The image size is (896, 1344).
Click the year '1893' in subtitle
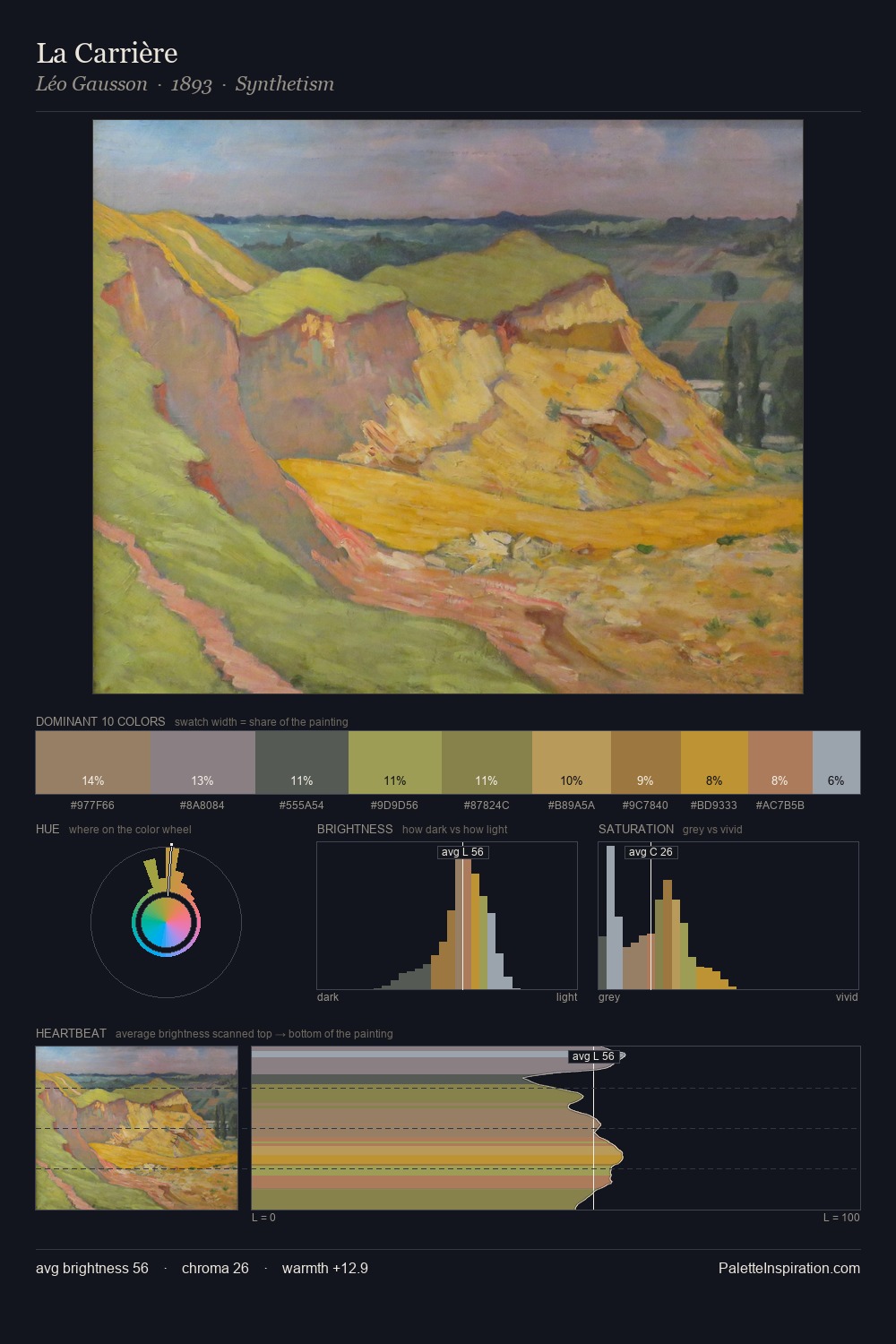point(191,84)
